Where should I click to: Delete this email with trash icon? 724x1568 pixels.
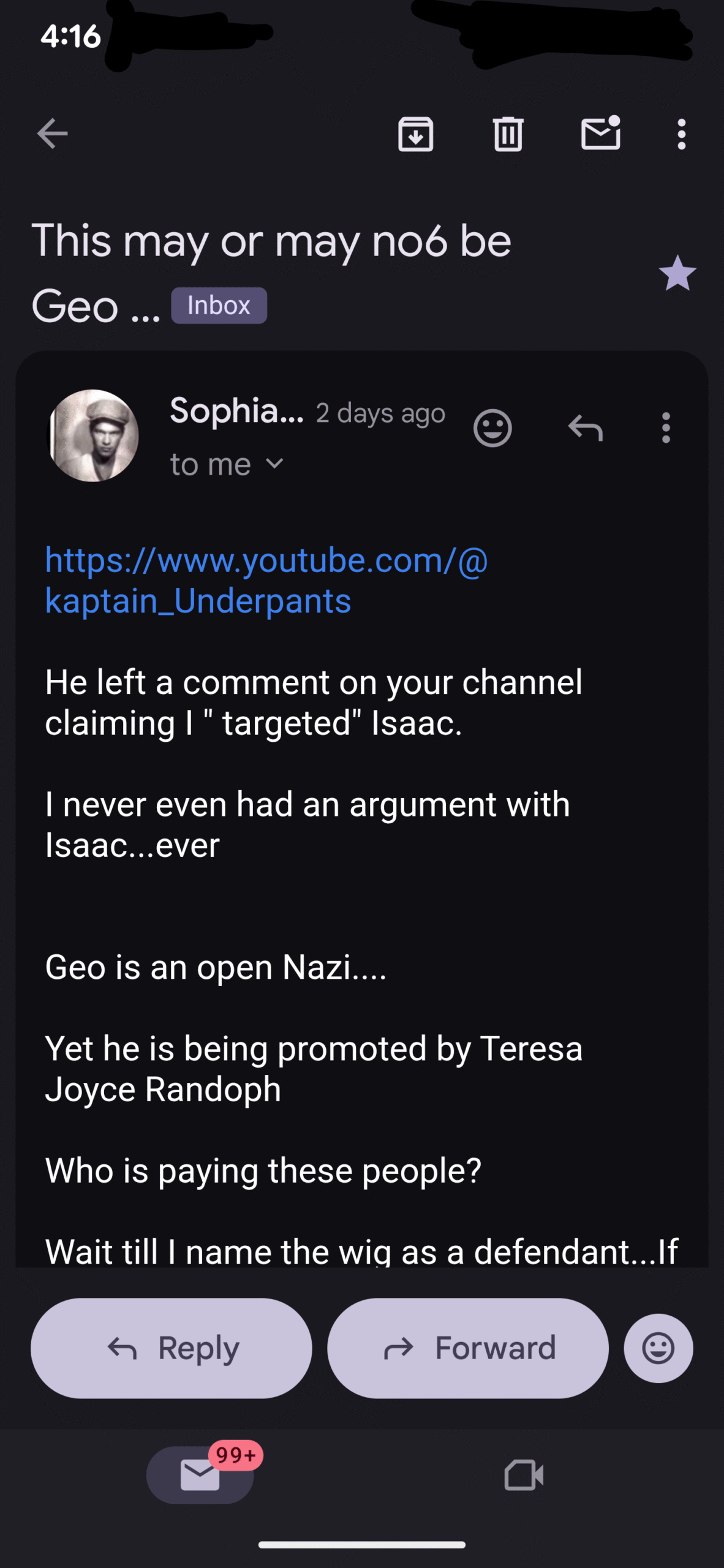tap(508, 134)
